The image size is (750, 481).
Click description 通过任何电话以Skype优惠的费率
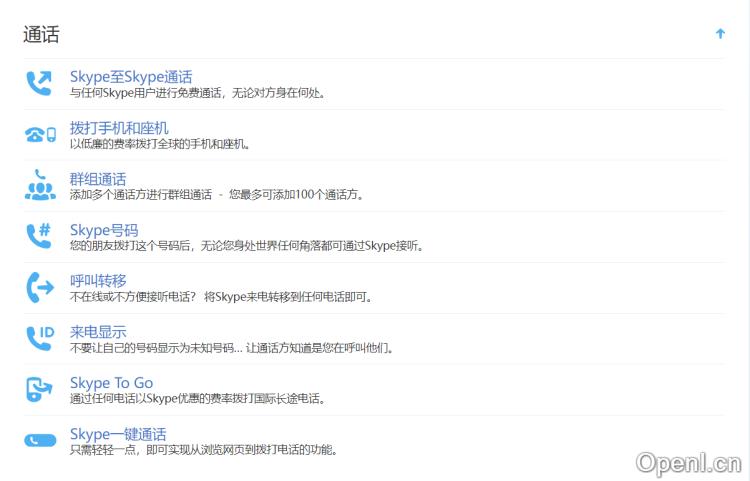tap(198, 398)
